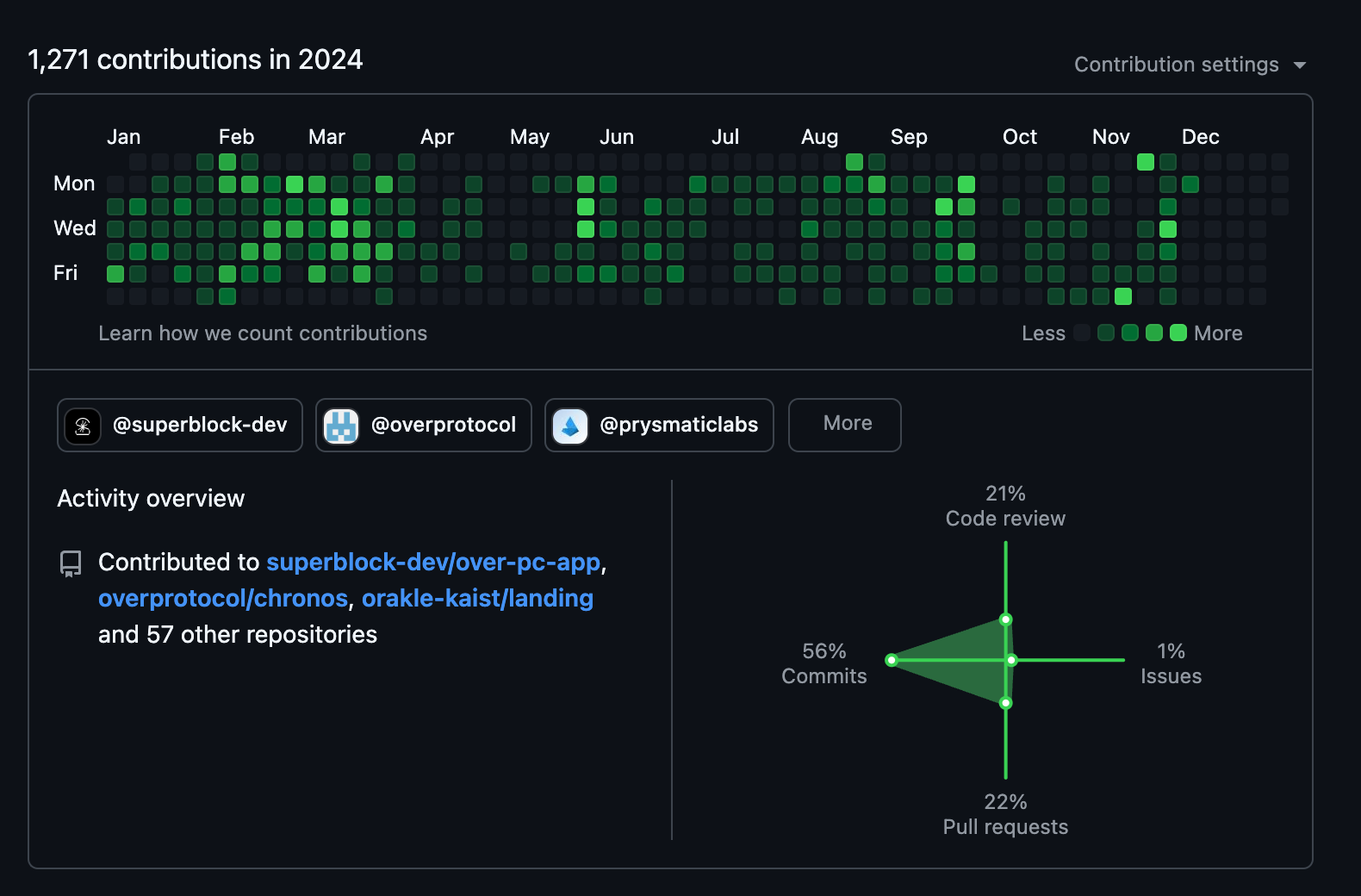The height and width of the screenshot is (896, 1361).
Task: Click the repository icon beside Contributed to
Action: [x=71, y=563]
